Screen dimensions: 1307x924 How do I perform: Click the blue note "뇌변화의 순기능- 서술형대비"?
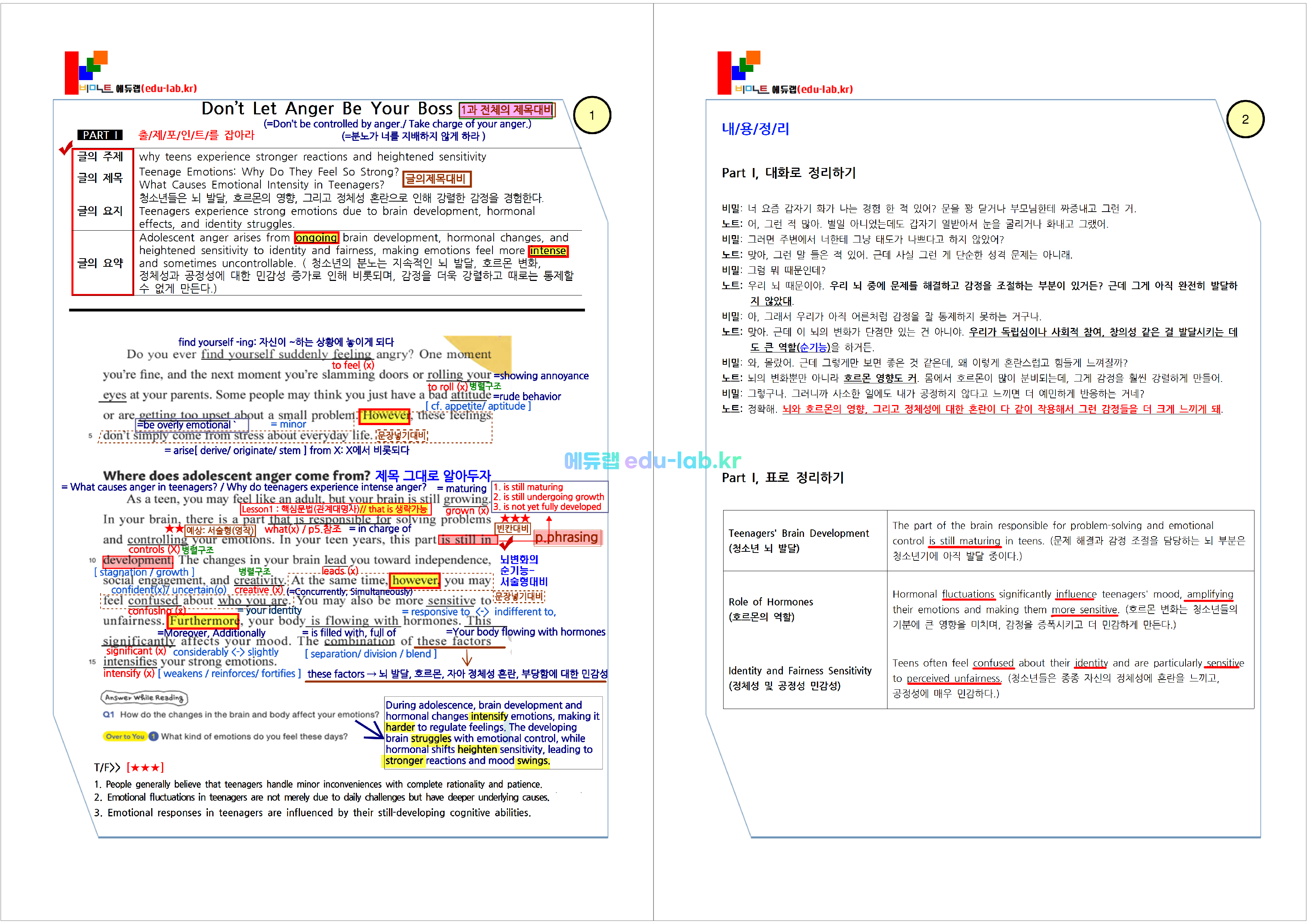[524, 570]
